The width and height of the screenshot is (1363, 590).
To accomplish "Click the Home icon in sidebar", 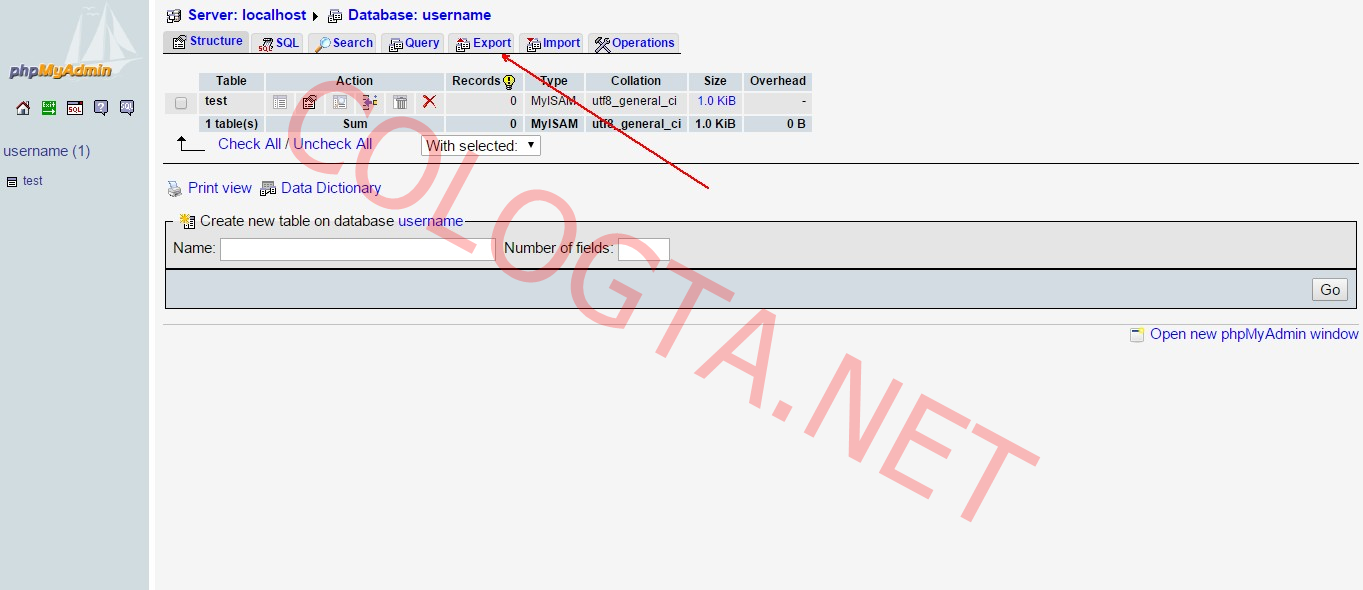I will pyautogui.click(x=23, y=108).
